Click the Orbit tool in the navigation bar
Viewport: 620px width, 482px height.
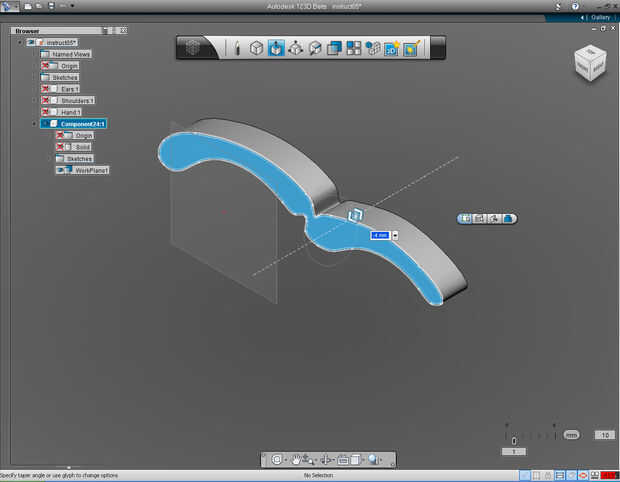(277, 459)
